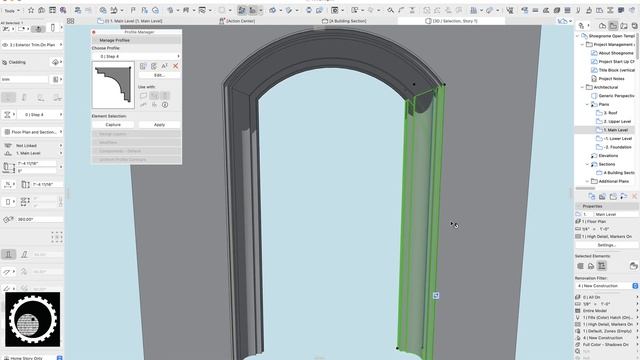Click the Settings... button in Properties

606,245
